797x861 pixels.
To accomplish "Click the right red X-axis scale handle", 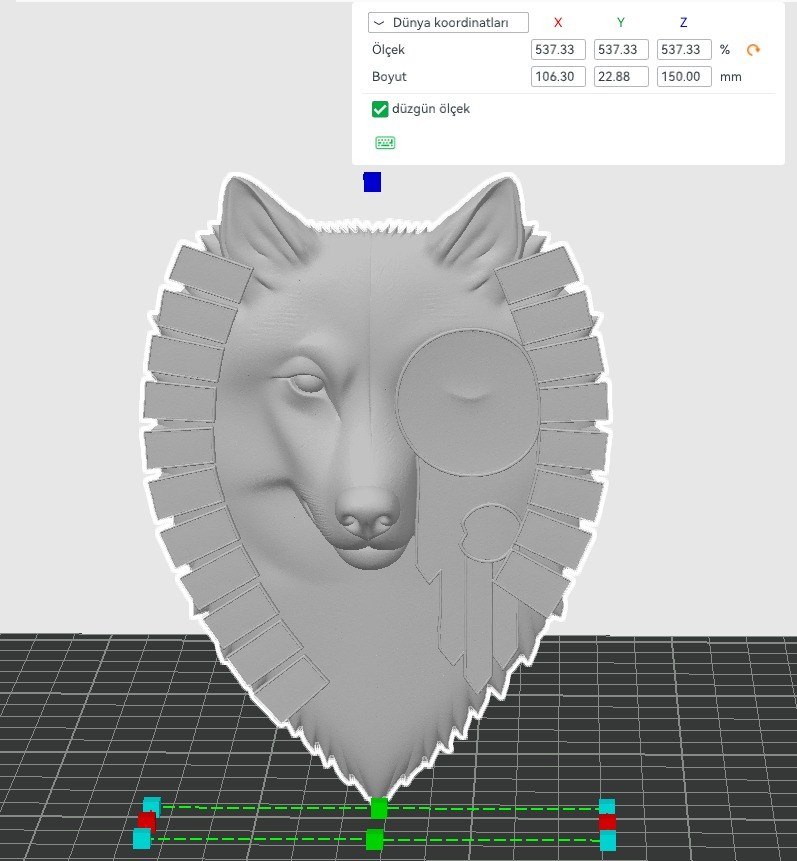I will tap(606, 822).
